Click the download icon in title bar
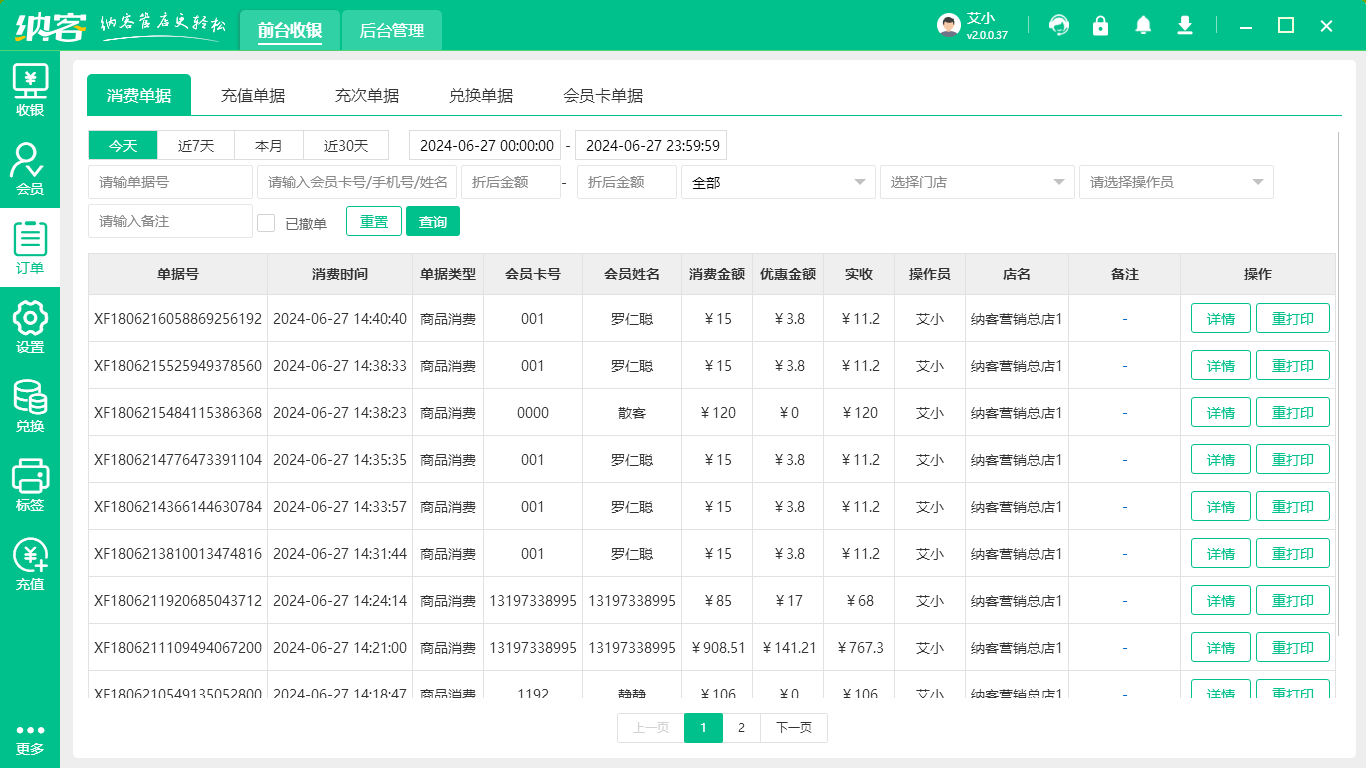This screenshot has height=768, width=1366. 1185,26
